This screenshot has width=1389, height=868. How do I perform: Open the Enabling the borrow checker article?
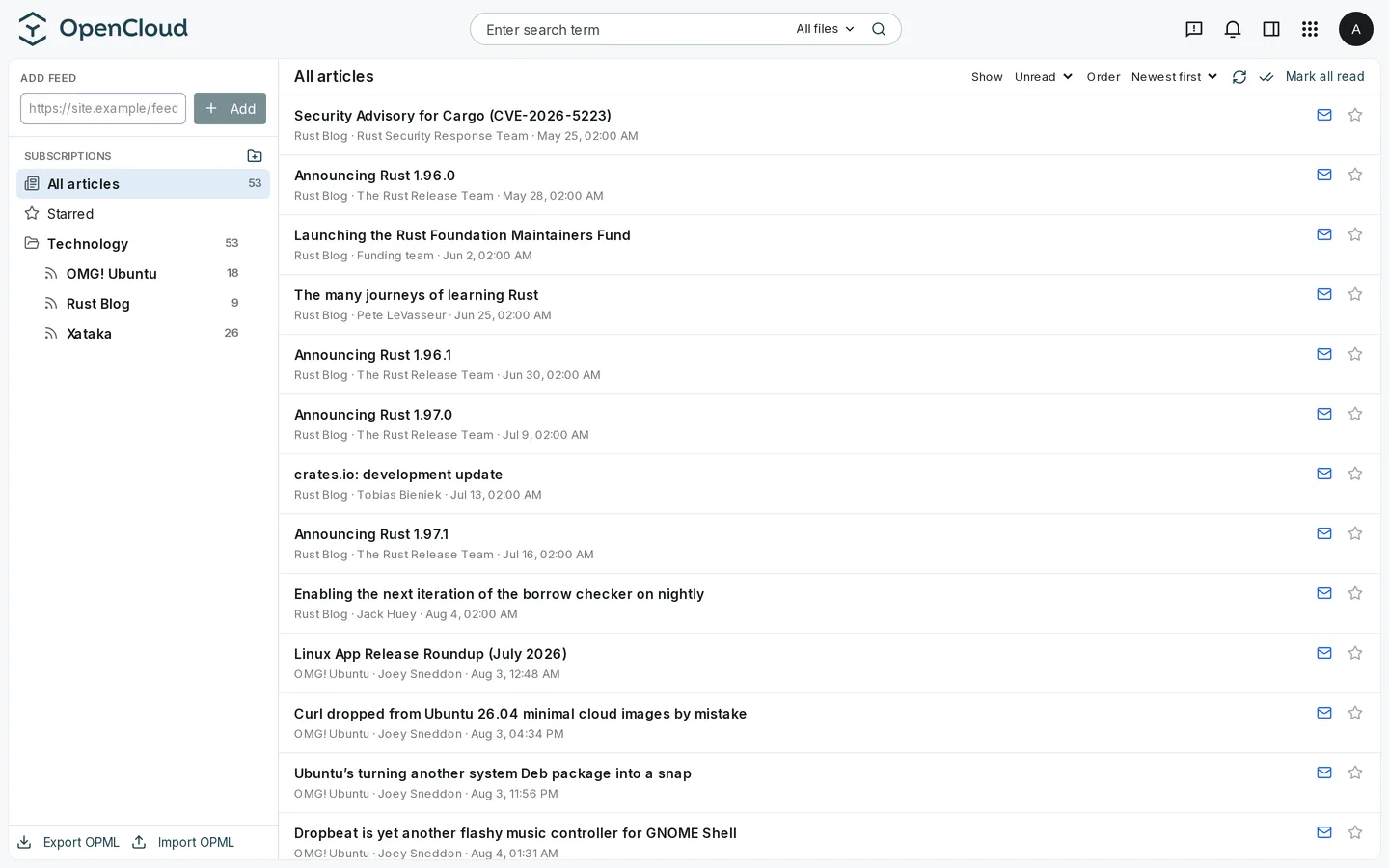coord(499,594)
